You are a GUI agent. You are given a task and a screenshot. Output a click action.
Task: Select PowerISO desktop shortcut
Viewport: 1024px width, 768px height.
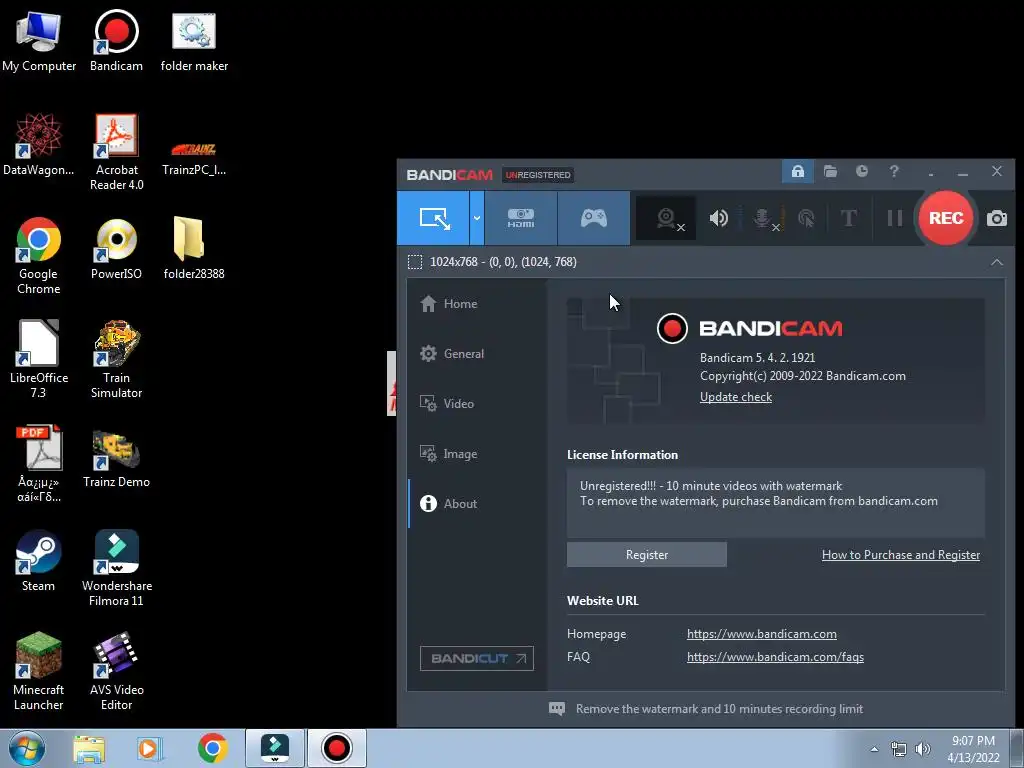coord(116,249)
